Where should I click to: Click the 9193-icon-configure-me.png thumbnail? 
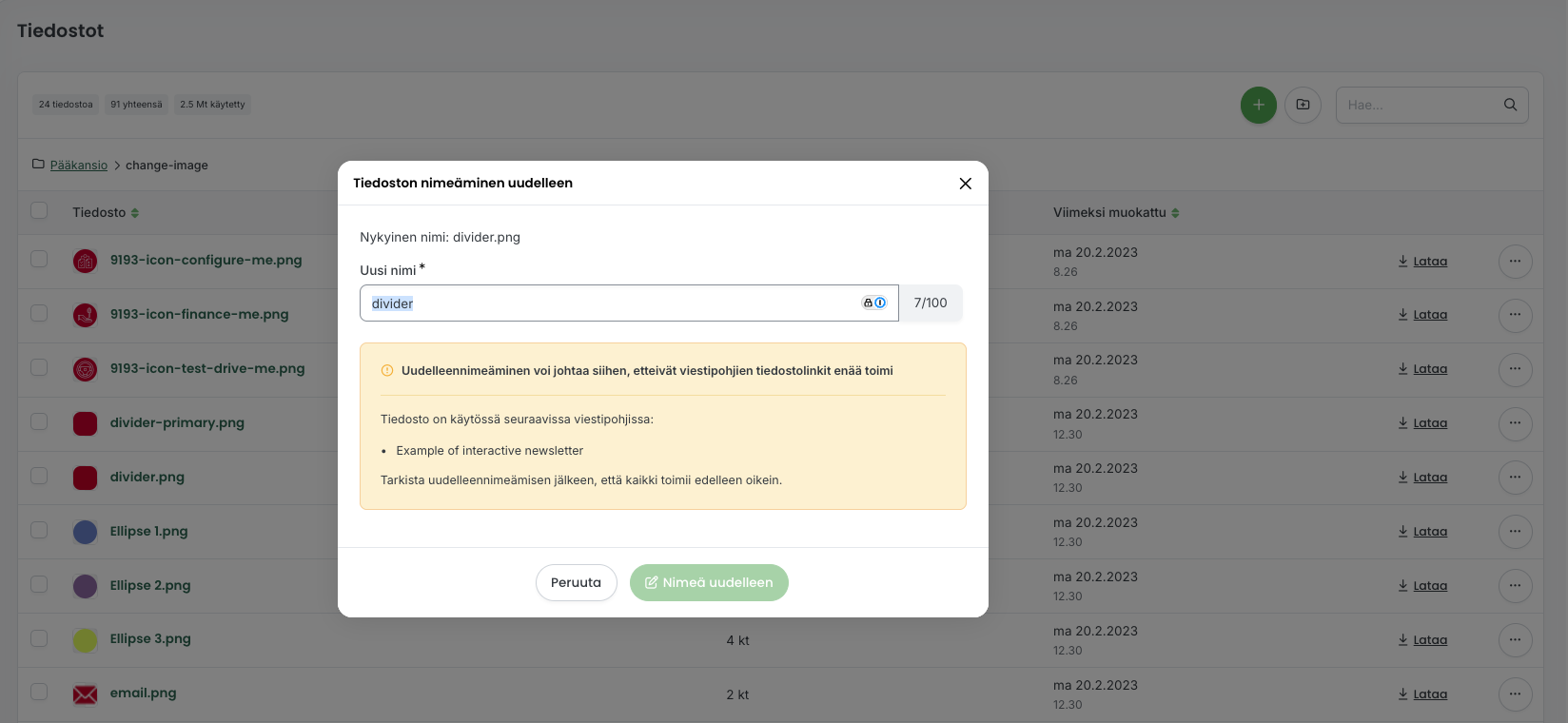tap(85, 261)
